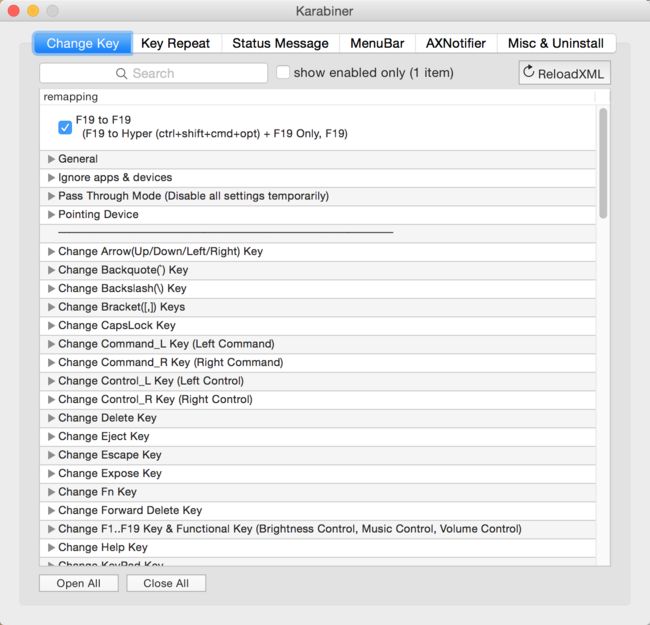Go to the MenuBar tab

[377, 43]
